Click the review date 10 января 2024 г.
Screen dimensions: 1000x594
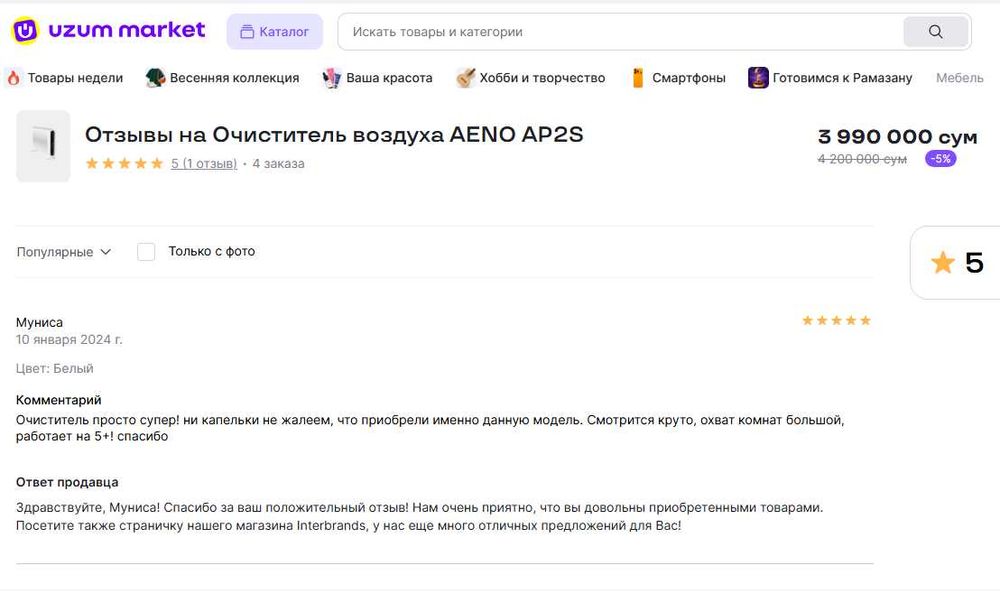[69, 339]
